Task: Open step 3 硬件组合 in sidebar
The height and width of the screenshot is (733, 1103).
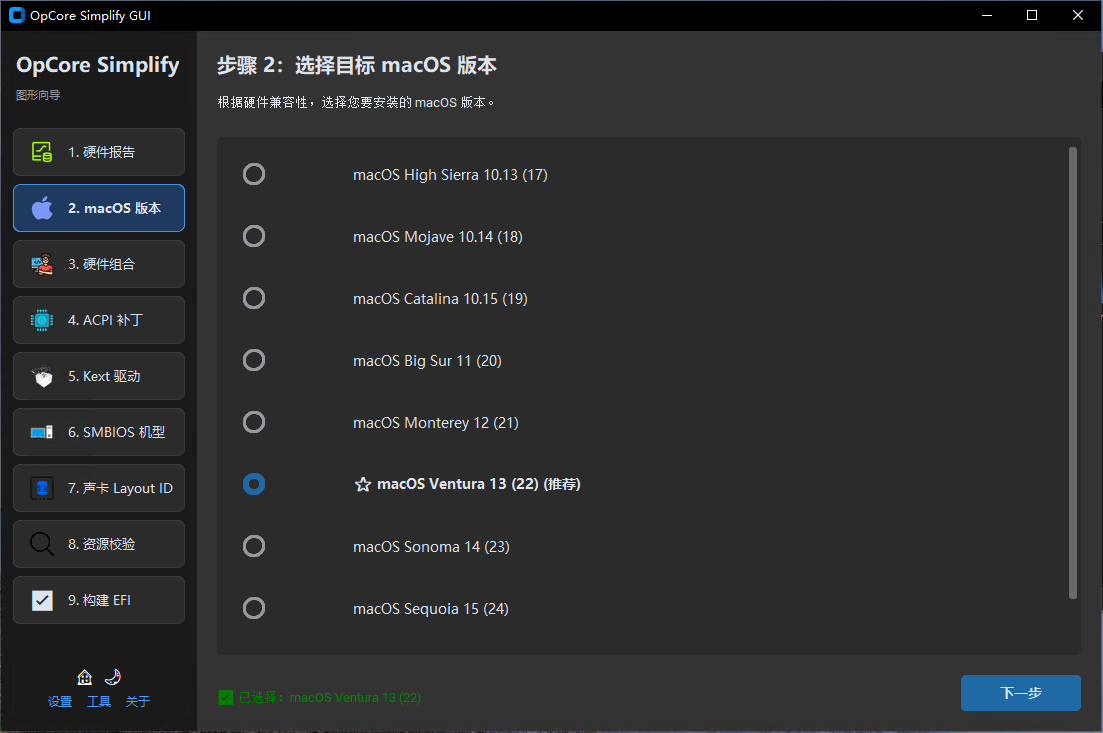Action: [98, 264]
